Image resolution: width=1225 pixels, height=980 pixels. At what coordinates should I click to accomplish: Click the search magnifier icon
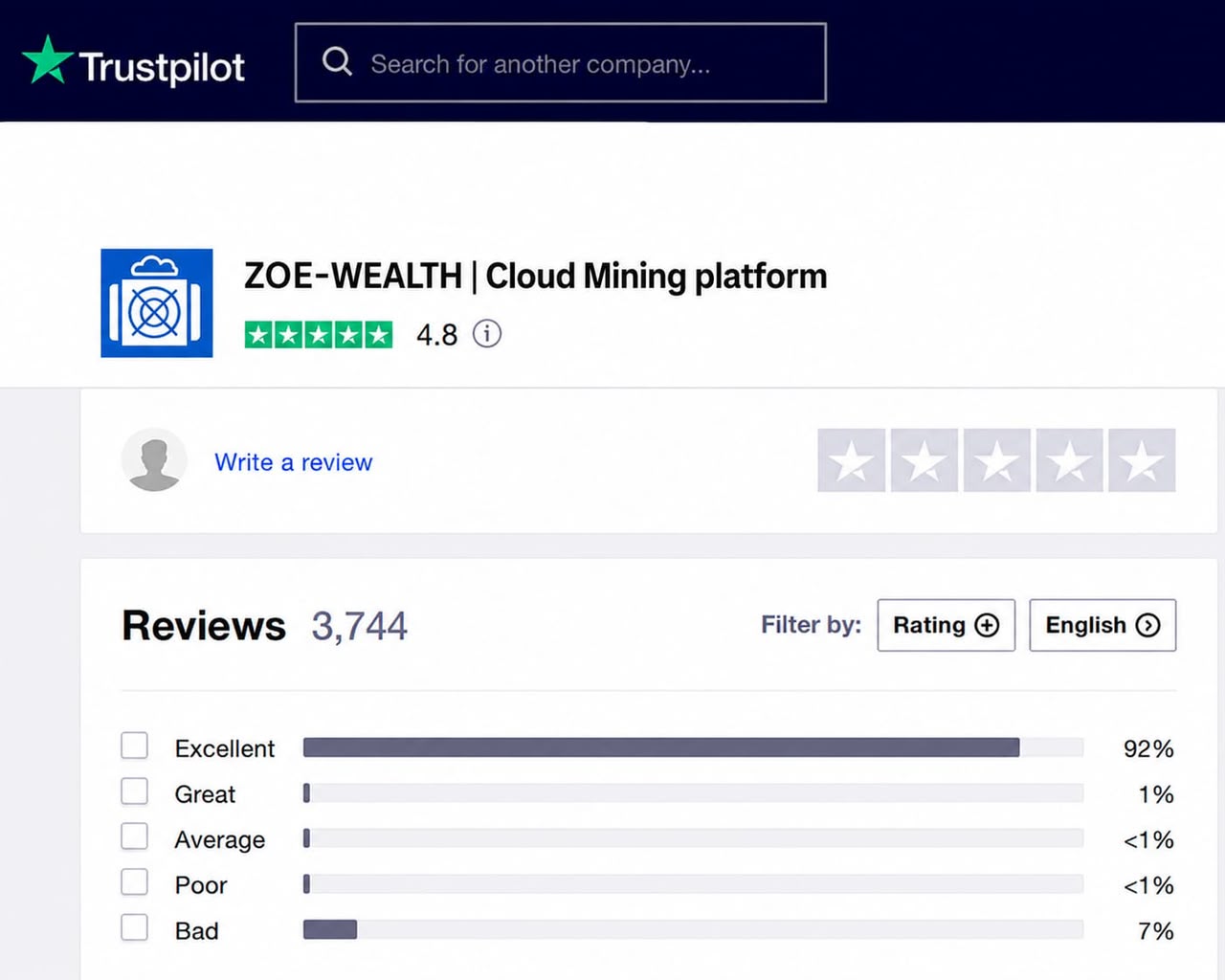pos(337,62)
